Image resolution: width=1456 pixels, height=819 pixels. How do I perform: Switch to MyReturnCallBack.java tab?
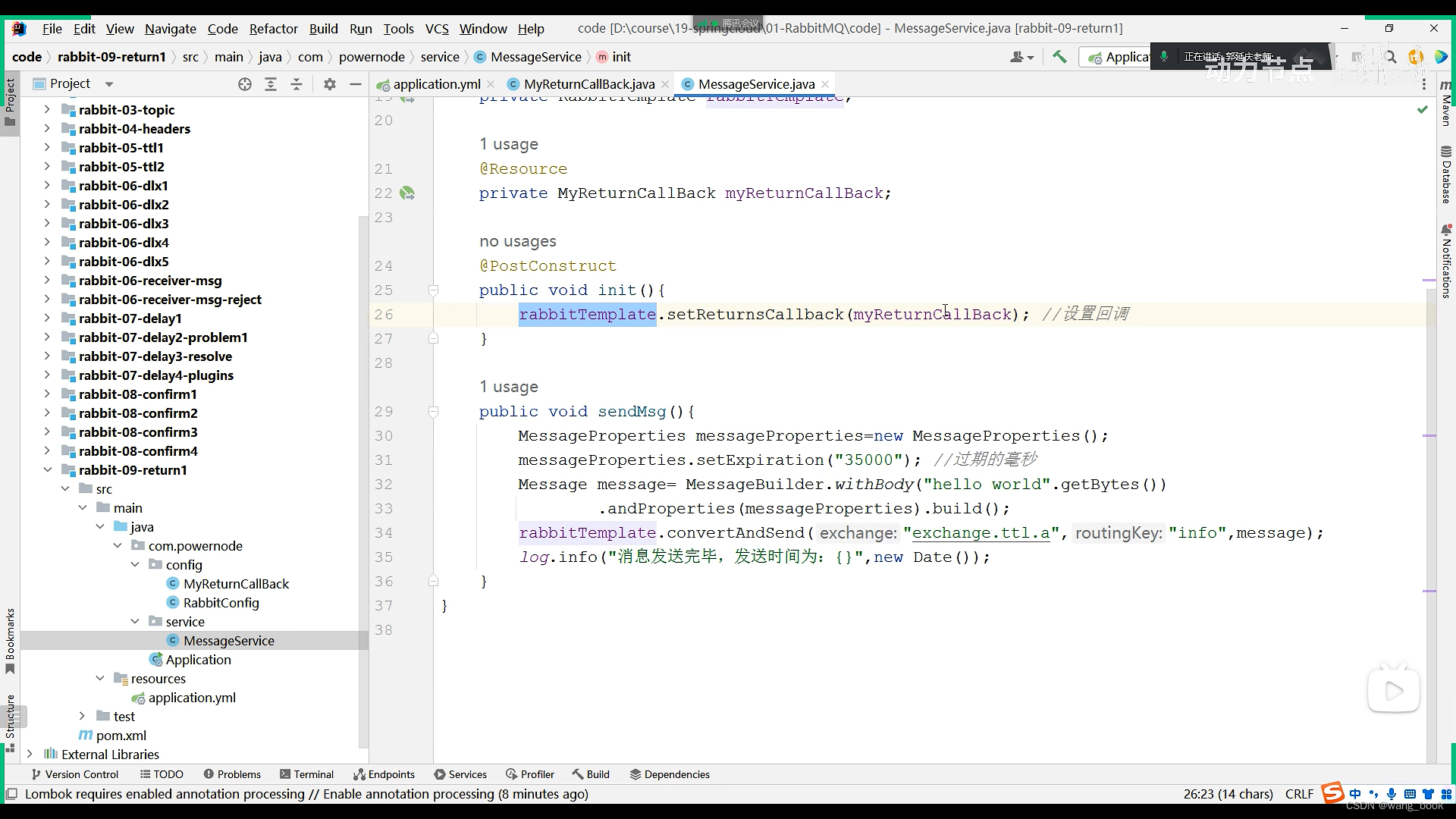coord(588,84)
